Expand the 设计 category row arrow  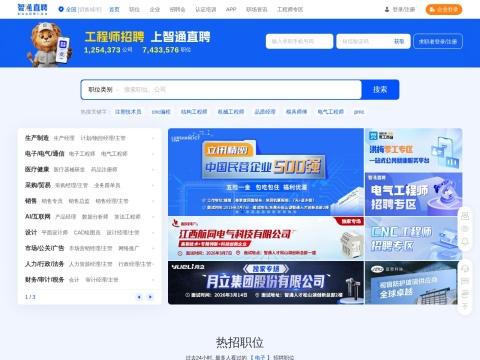pos(153,232)
